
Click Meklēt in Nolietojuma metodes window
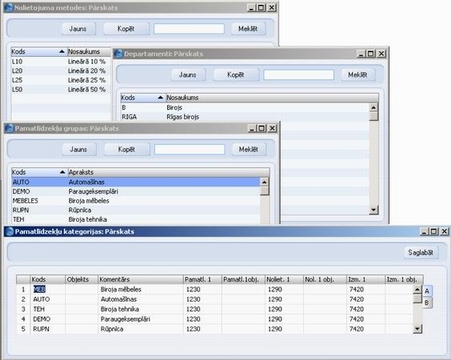248,29
